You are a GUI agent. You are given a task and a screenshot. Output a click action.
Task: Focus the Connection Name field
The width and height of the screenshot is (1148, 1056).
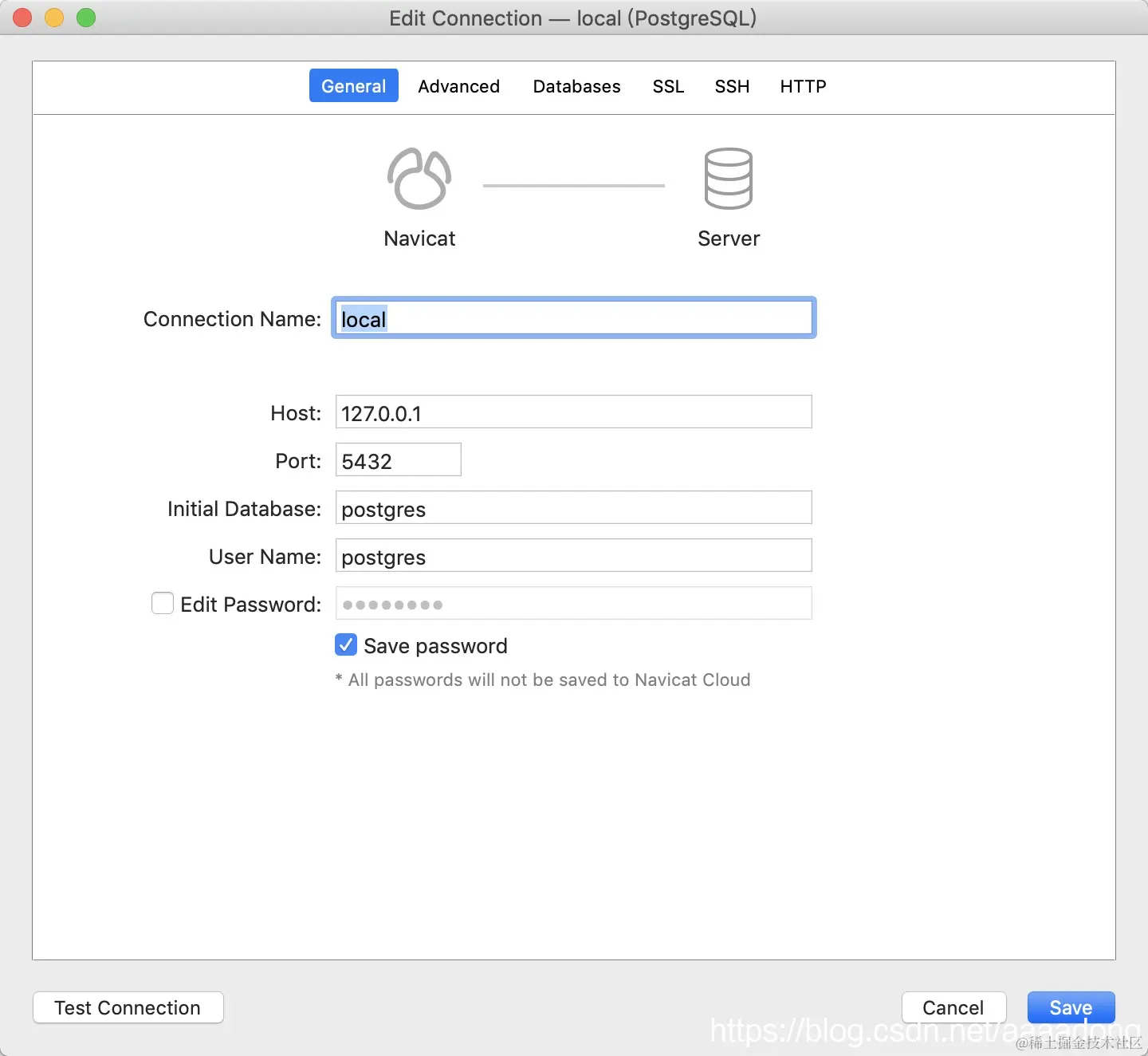point(574,317)
